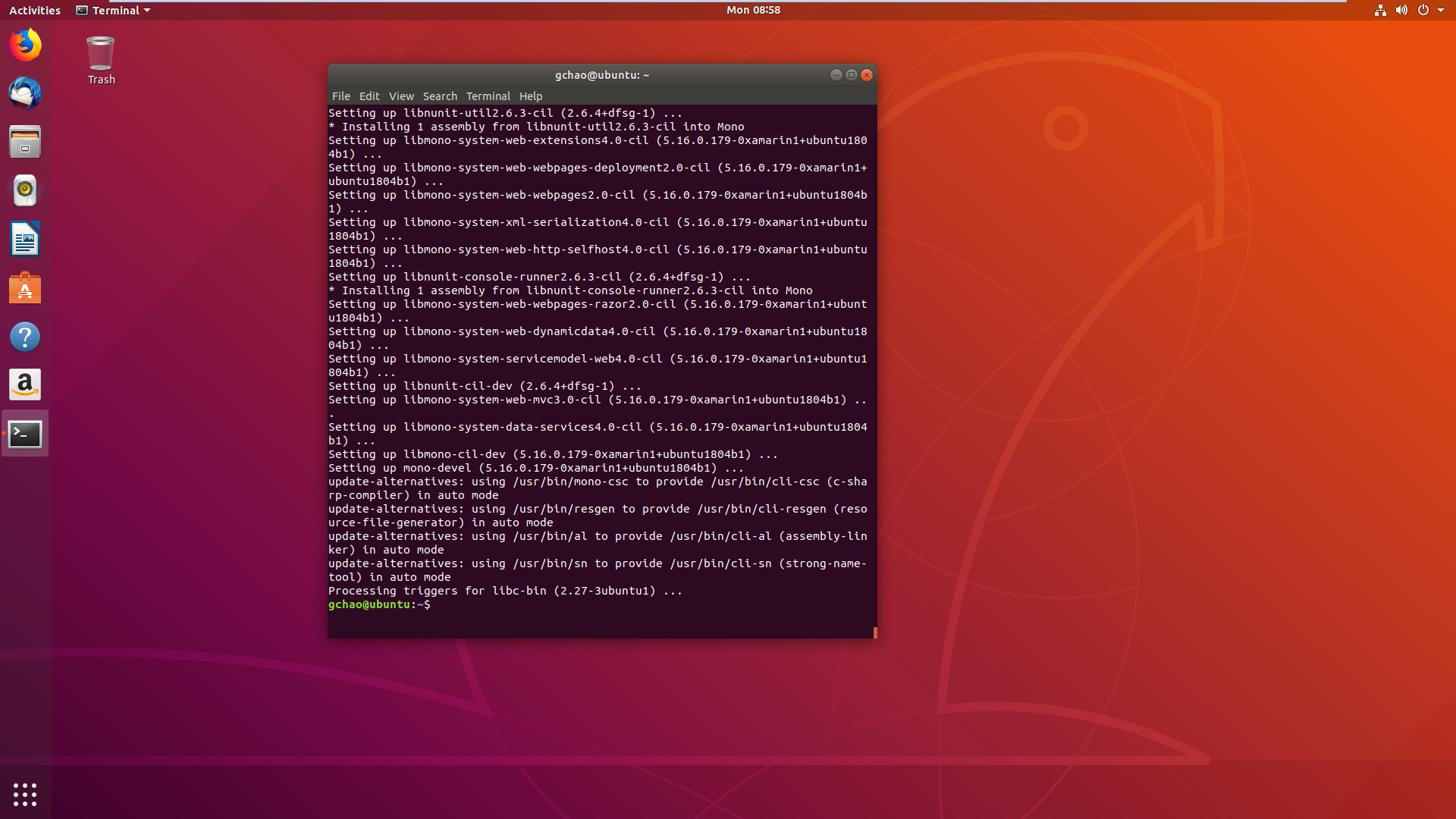Image resolution: width=1456 pixels, height=819 pixels.
Task: Click the Help menu item
Action: (x=530, y=95)
